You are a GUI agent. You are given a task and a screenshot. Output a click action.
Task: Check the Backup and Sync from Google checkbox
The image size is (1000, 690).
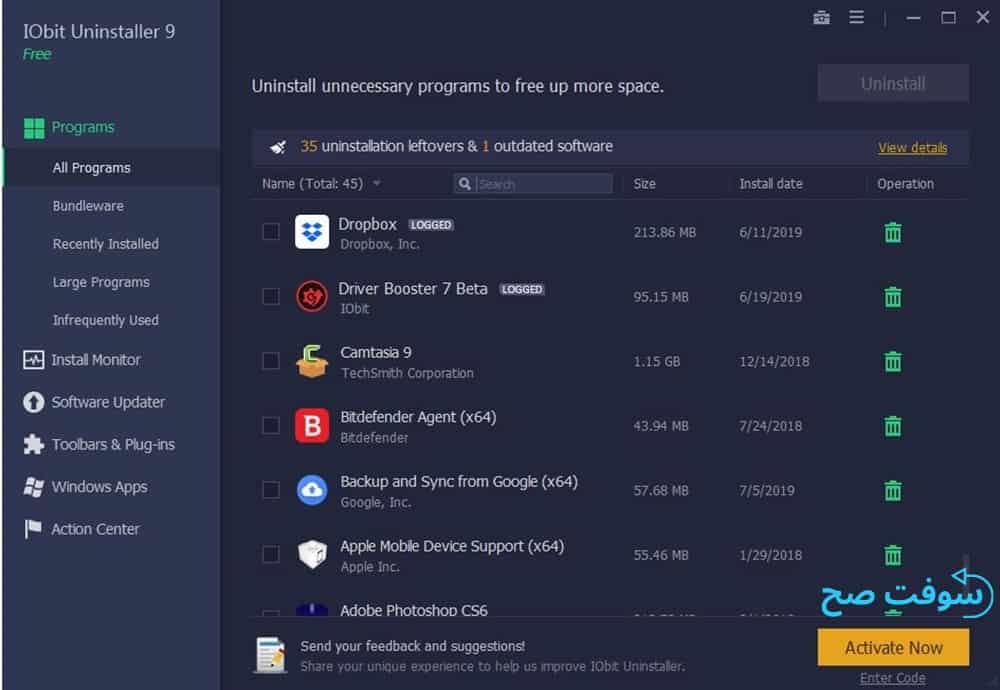(x=271, y=490)
